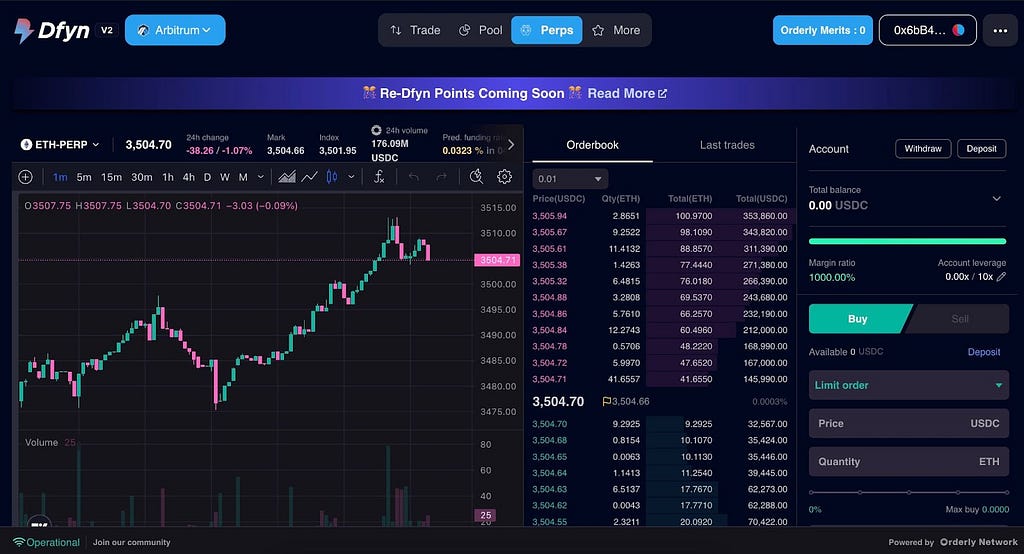Switch to the Last trades tab
This screenshot has width=1024, height=554.
pos(727,145)
